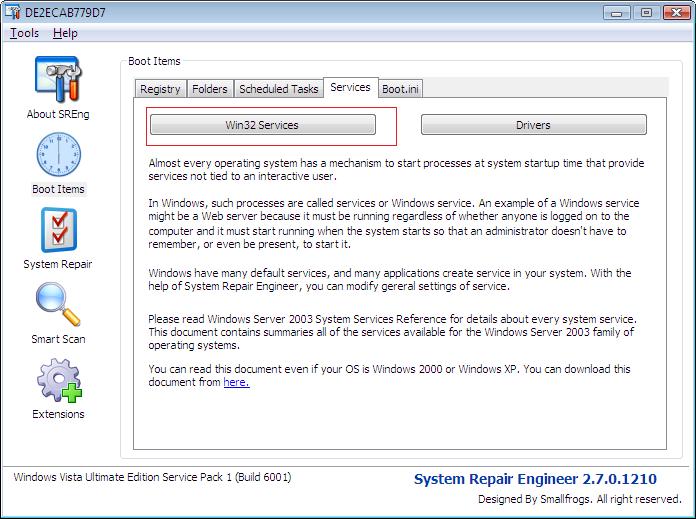Screen dimensions: 696x519
Task: Open the Help menu
Action: tap(65, 33)
